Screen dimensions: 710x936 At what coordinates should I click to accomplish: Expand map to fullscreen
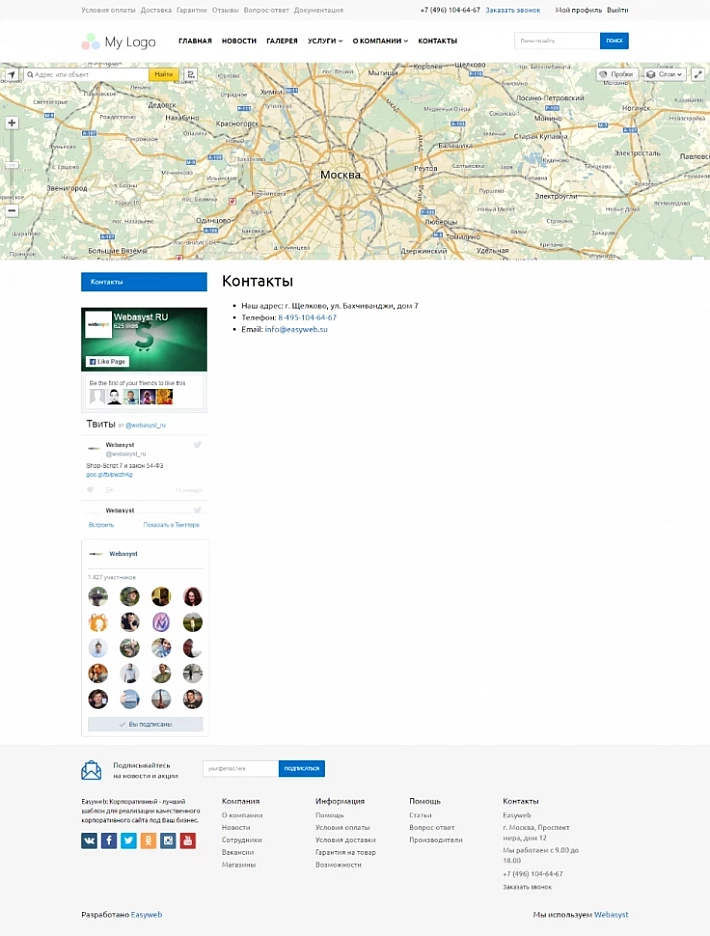point(698,75)
